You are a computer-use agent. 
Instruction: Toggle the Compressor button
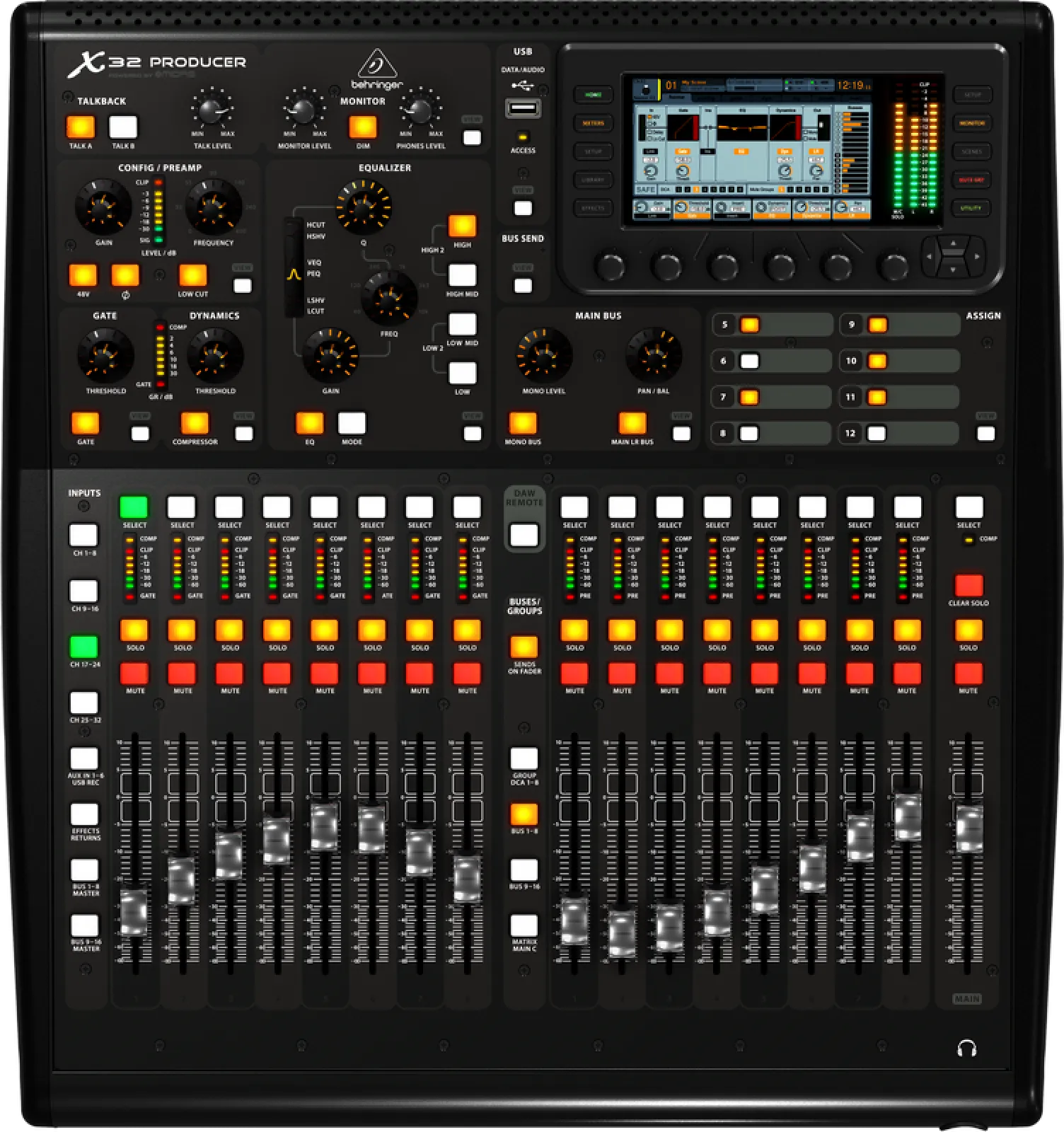[x=195, y=423]
